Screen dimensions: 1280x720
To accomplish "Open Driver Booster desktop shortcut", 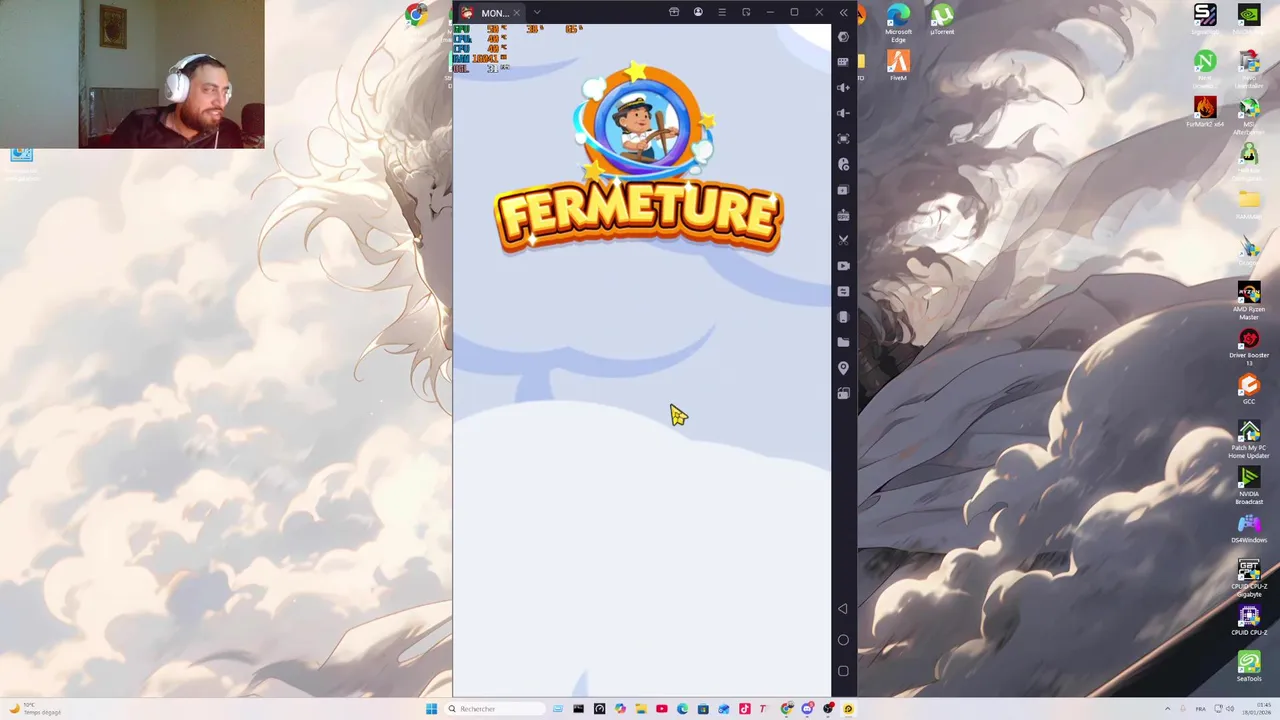I will coord(1249,347).
